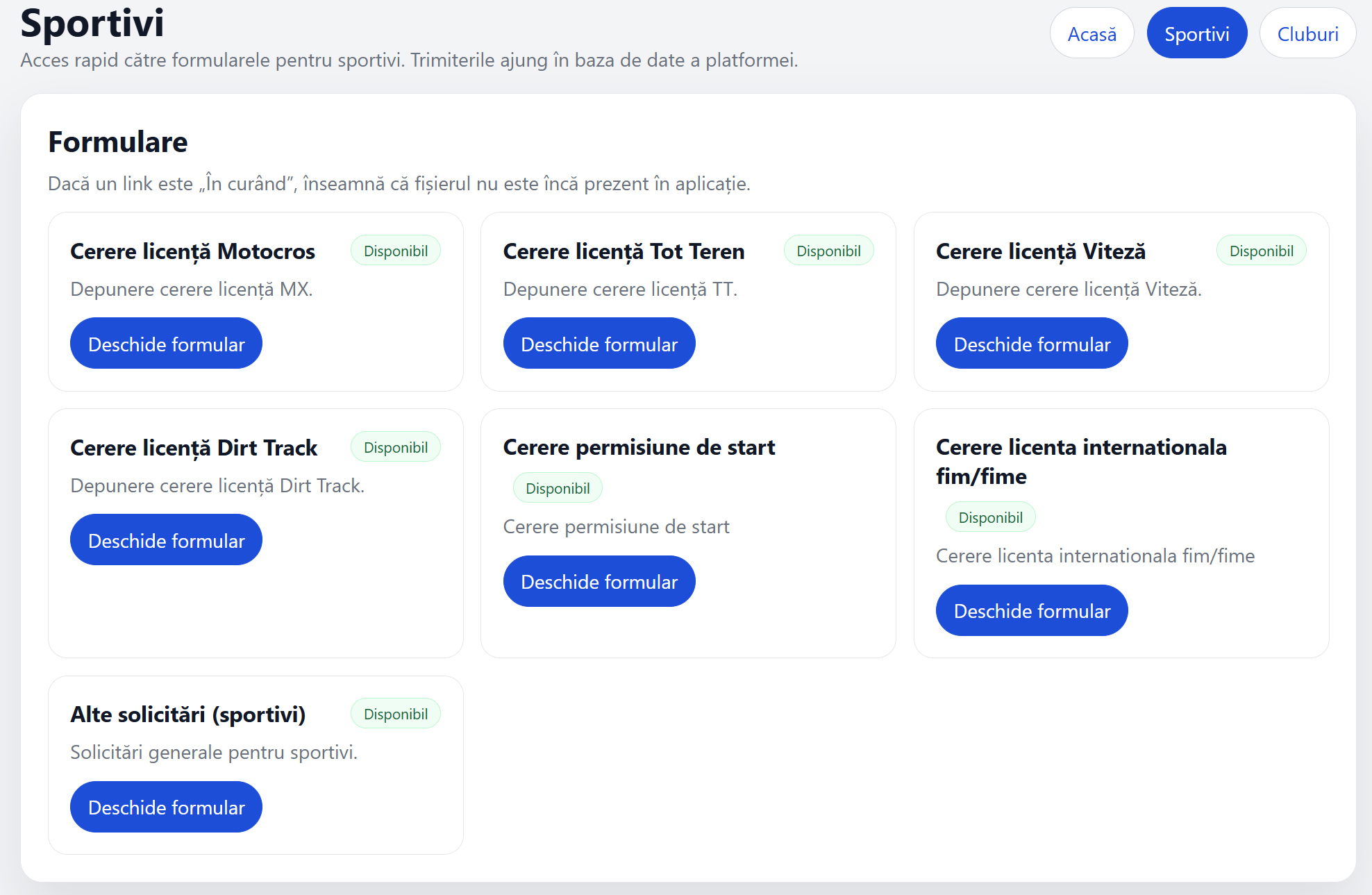Click the Sportivi page heading
Viewport: 1372px width, 895px height.
[92, 23]
